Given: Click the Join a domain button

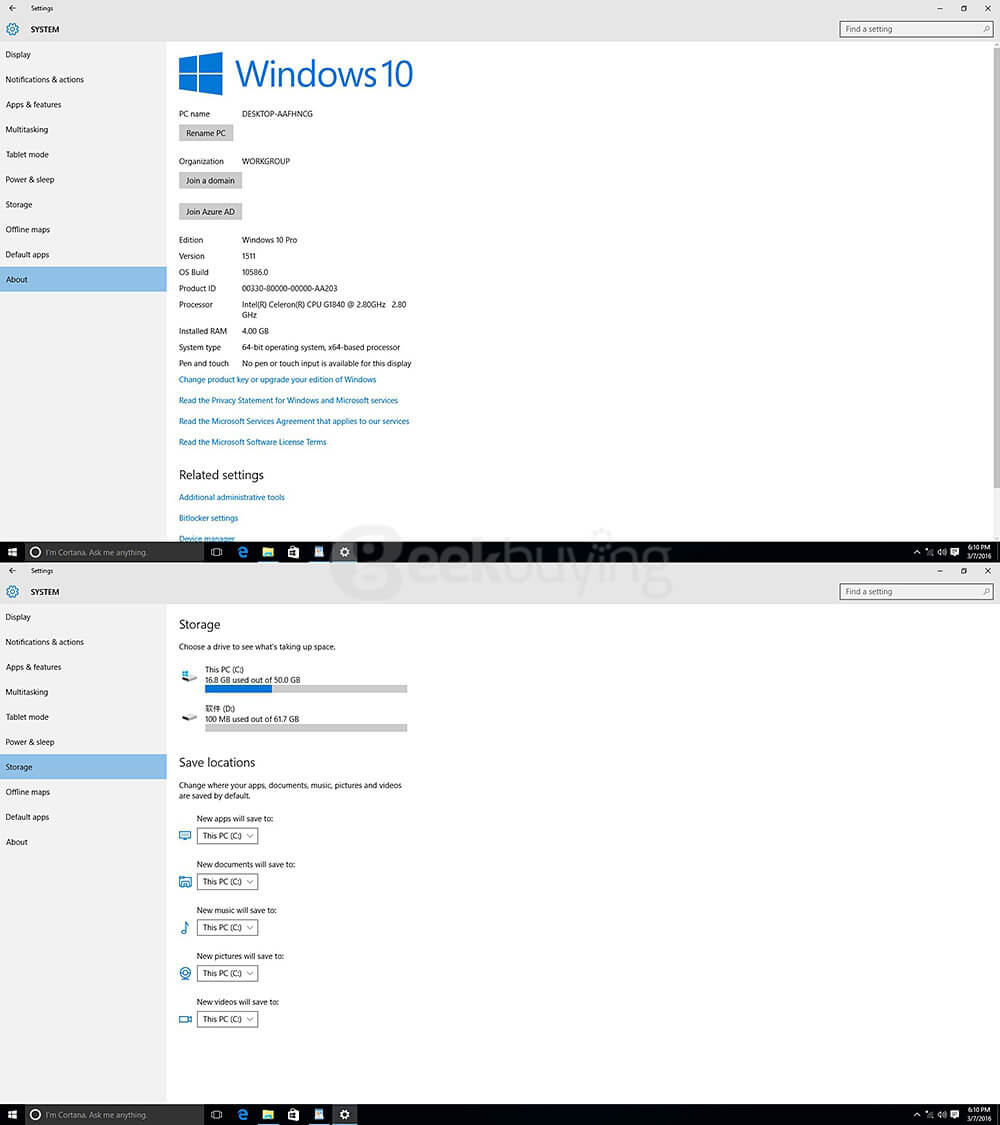Looking at the screenshot, I should [210, 181].
